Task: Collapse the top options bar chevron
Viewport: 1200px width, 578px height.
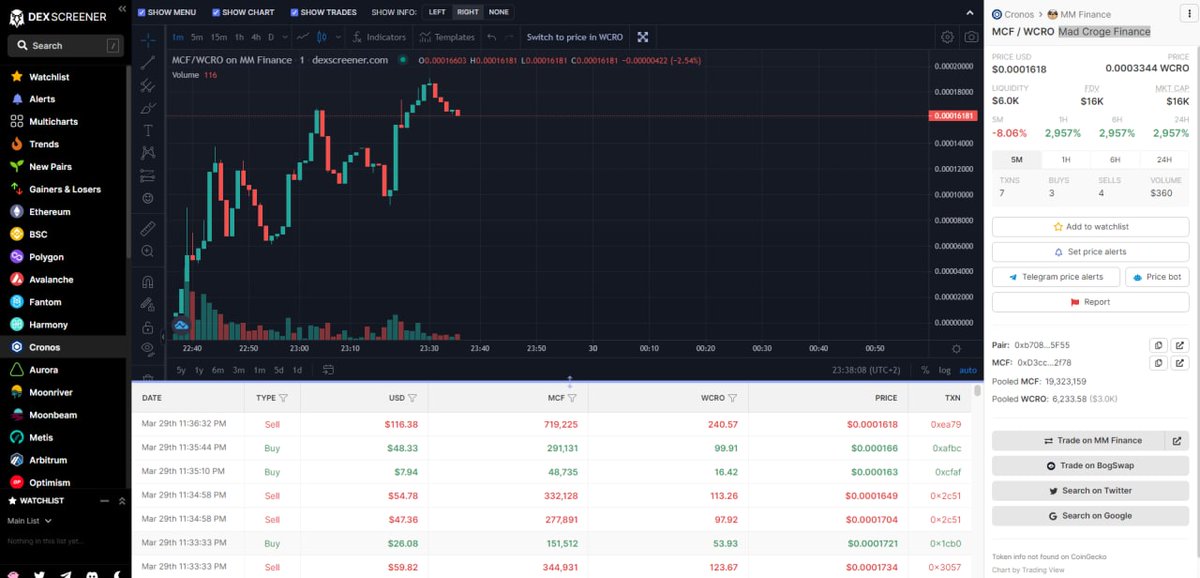Action: coord(969,12)
